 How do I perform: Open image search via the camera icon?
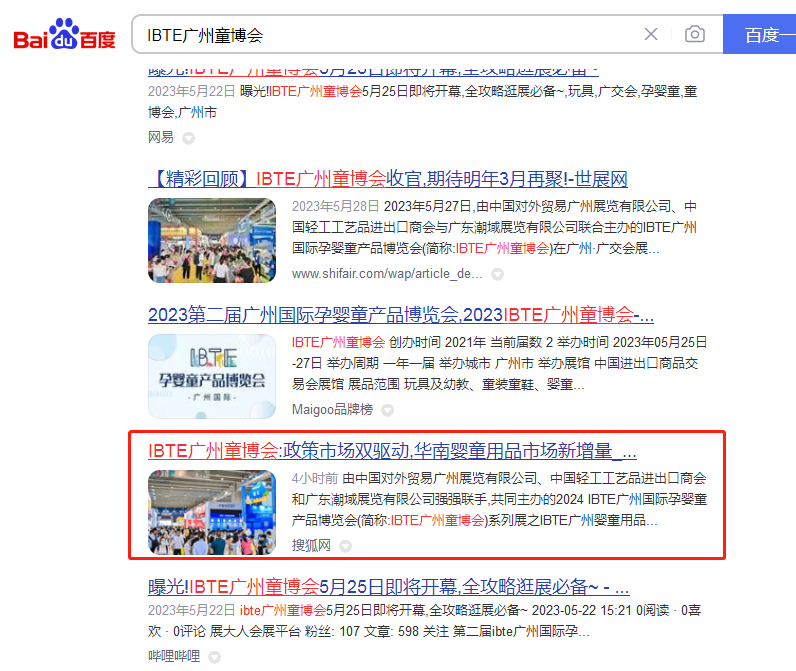click(694, 34)
